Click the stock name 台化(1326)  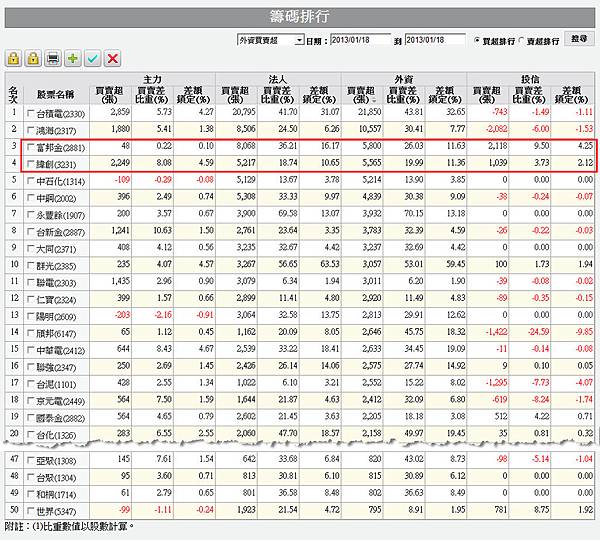(55, 435)
